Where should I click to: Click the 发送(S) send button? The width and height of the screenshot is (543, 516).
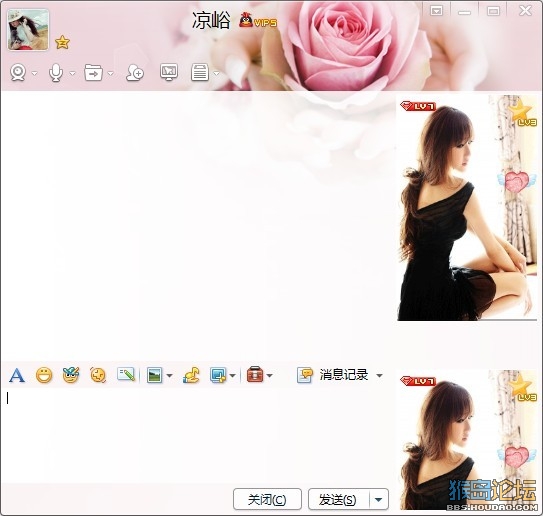point(338,499)
